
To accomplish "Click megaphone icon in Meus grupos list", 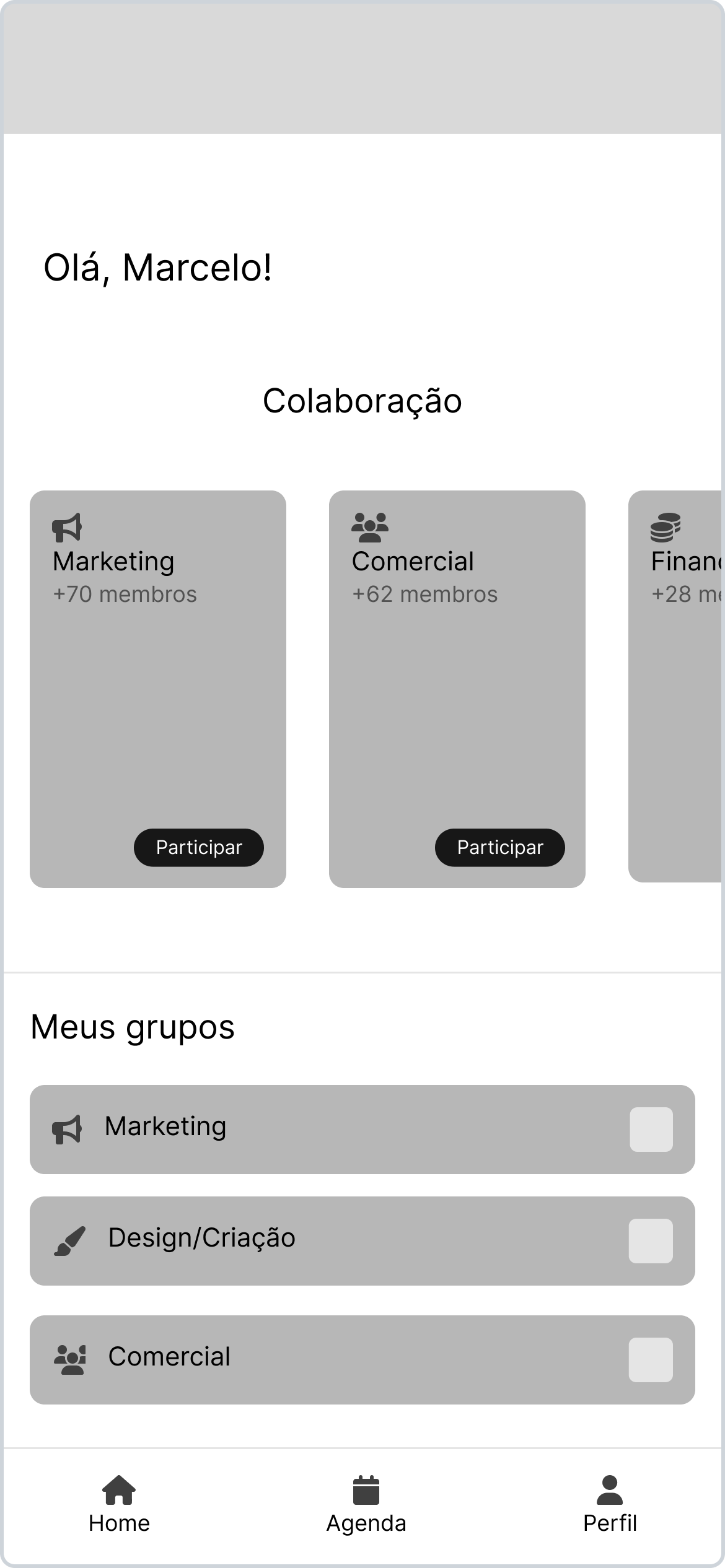I will [x=67, y=1130].
